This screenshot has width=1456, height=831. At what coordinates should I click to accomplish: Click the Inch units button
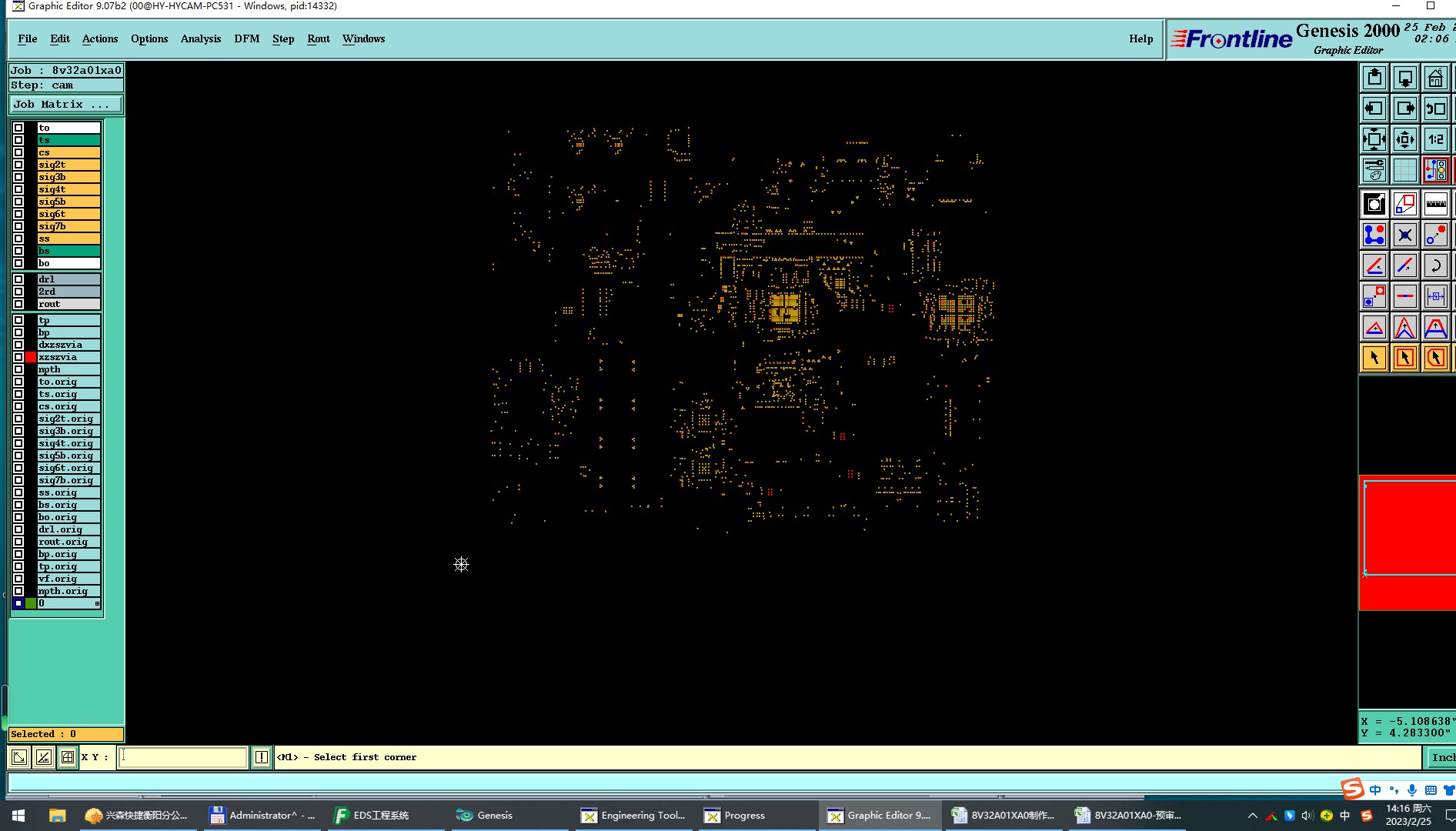coord(1442,757)
